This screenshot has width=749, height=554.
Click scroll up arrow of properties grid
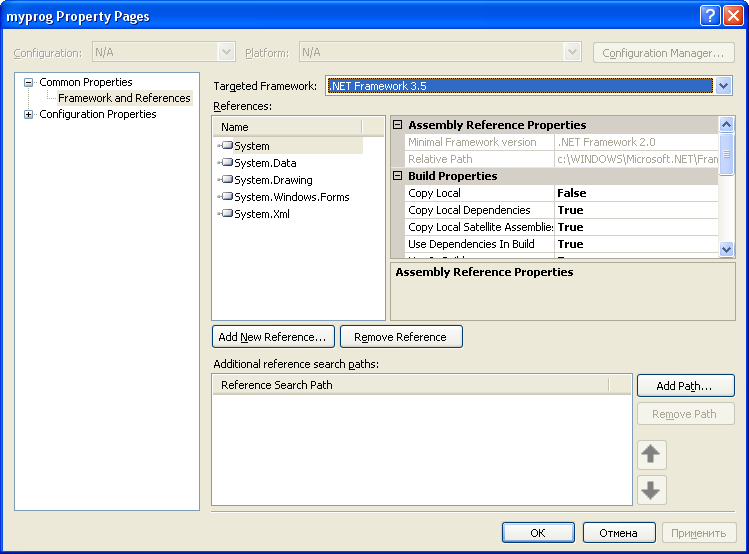[727, 125]
